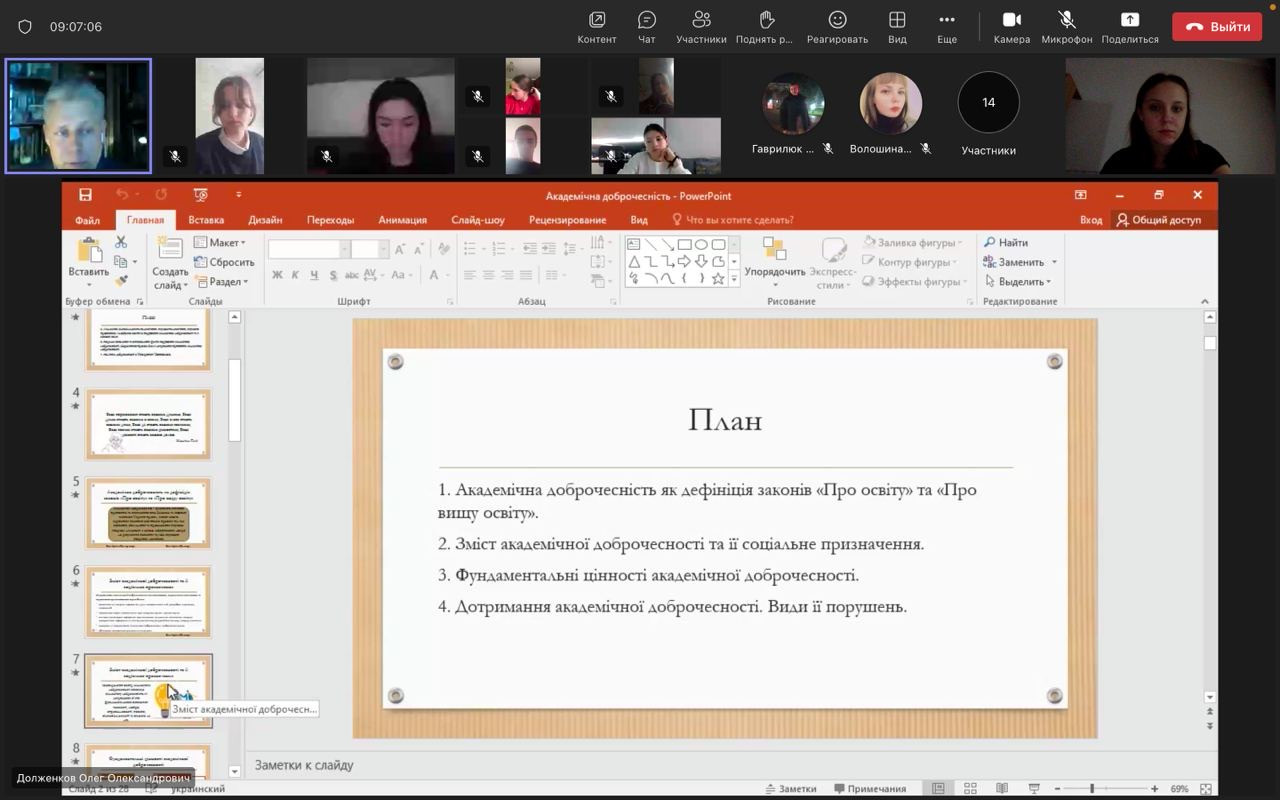Image resolution: width=1280 pixels, height=800 pixels.
Task: Open the React emoji menu
Action: pyautogui.click(x=837, y=26)
